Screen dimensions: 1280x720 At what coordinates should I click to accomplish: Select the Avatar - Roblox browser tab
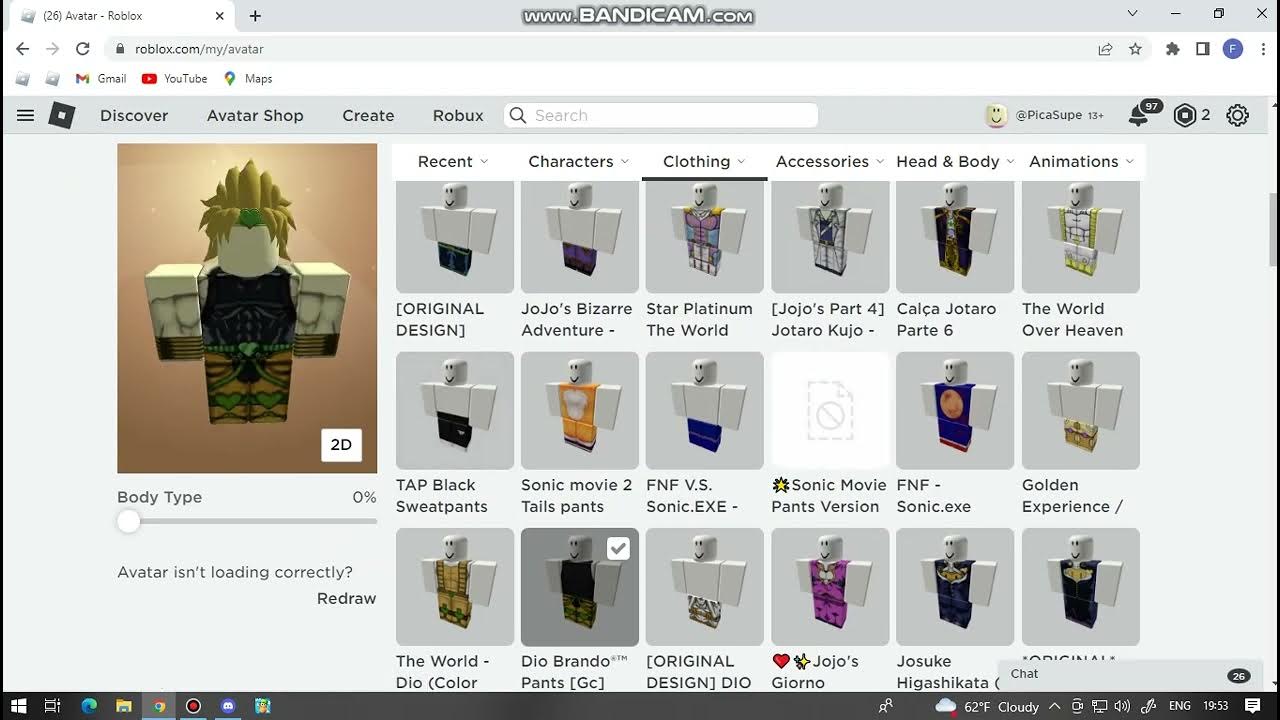tap(120, 16)
